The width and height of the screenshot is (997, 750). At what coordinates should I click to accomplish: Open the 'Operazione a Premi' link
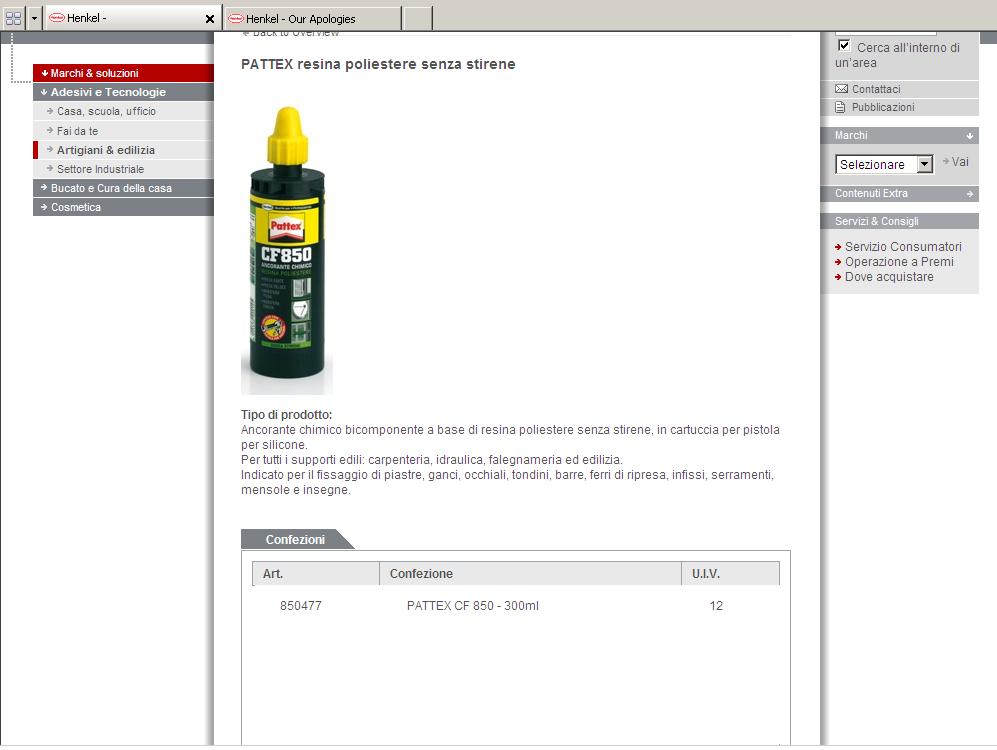pos(899,262)
